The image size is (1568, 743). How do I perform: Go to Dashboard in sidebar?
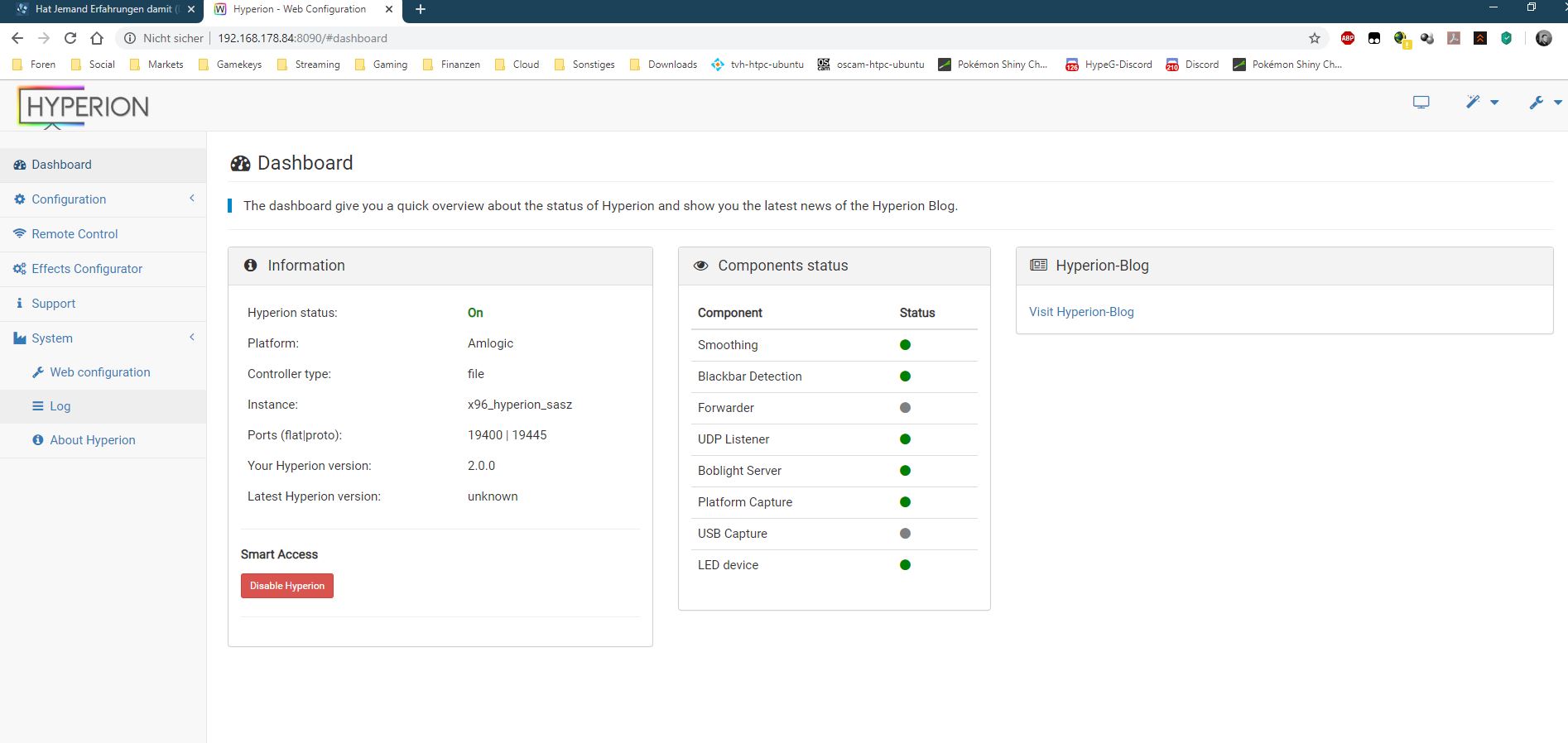(103, 165)
